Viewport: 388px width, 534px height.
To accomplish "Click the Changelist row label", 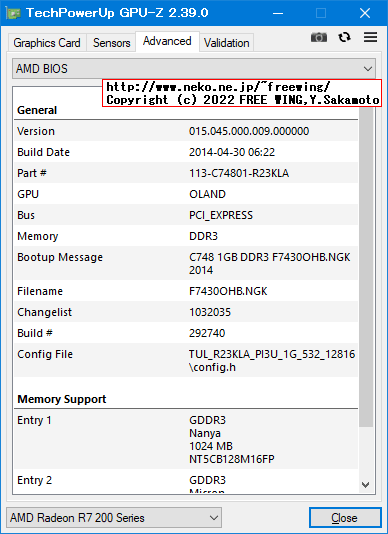I will pyautogui.click(x=44, y=312).
